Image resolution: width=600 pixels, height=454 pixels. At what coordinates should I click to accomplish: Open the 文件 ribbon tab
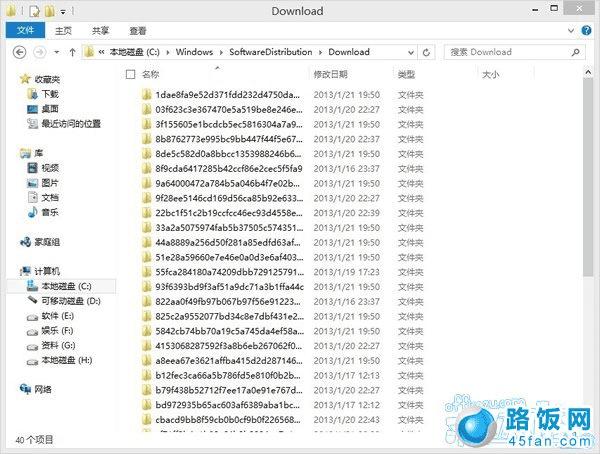25,30
